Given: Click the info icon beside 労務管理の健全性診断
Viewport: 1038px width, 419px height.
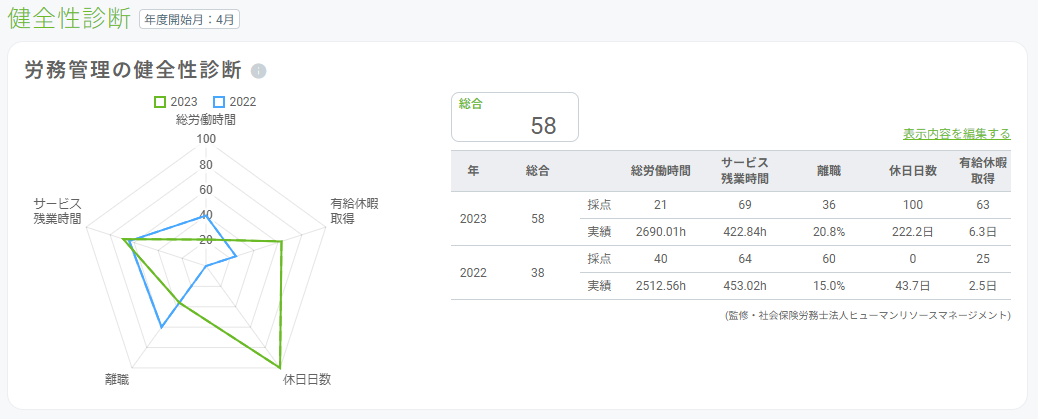Looking at the screenshot, I should pyautogui.click(x=259, y=71).
